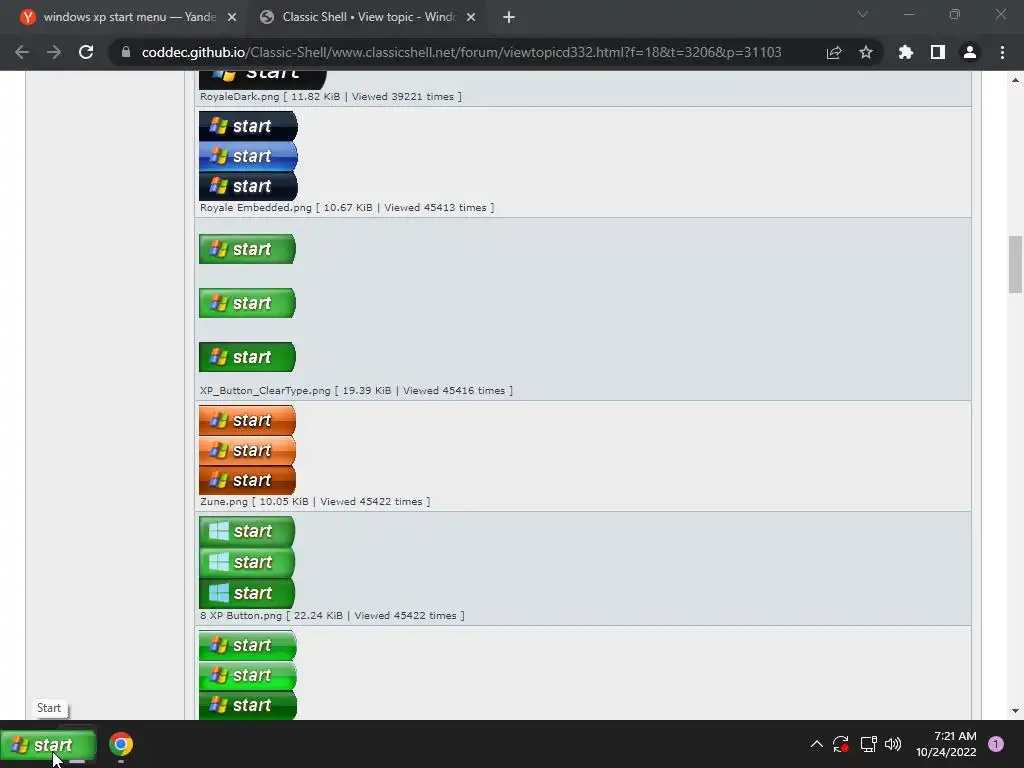
Task: Click the scrollbar down arrow
Action: click(1015, 711)
